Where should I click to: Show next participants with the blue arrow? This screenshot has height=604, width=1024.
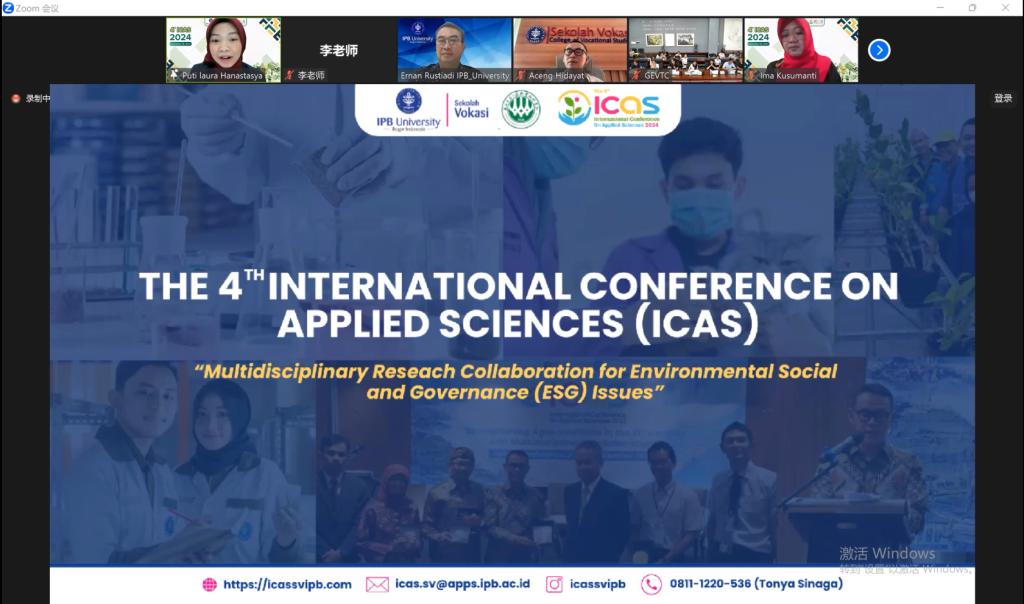879,50
